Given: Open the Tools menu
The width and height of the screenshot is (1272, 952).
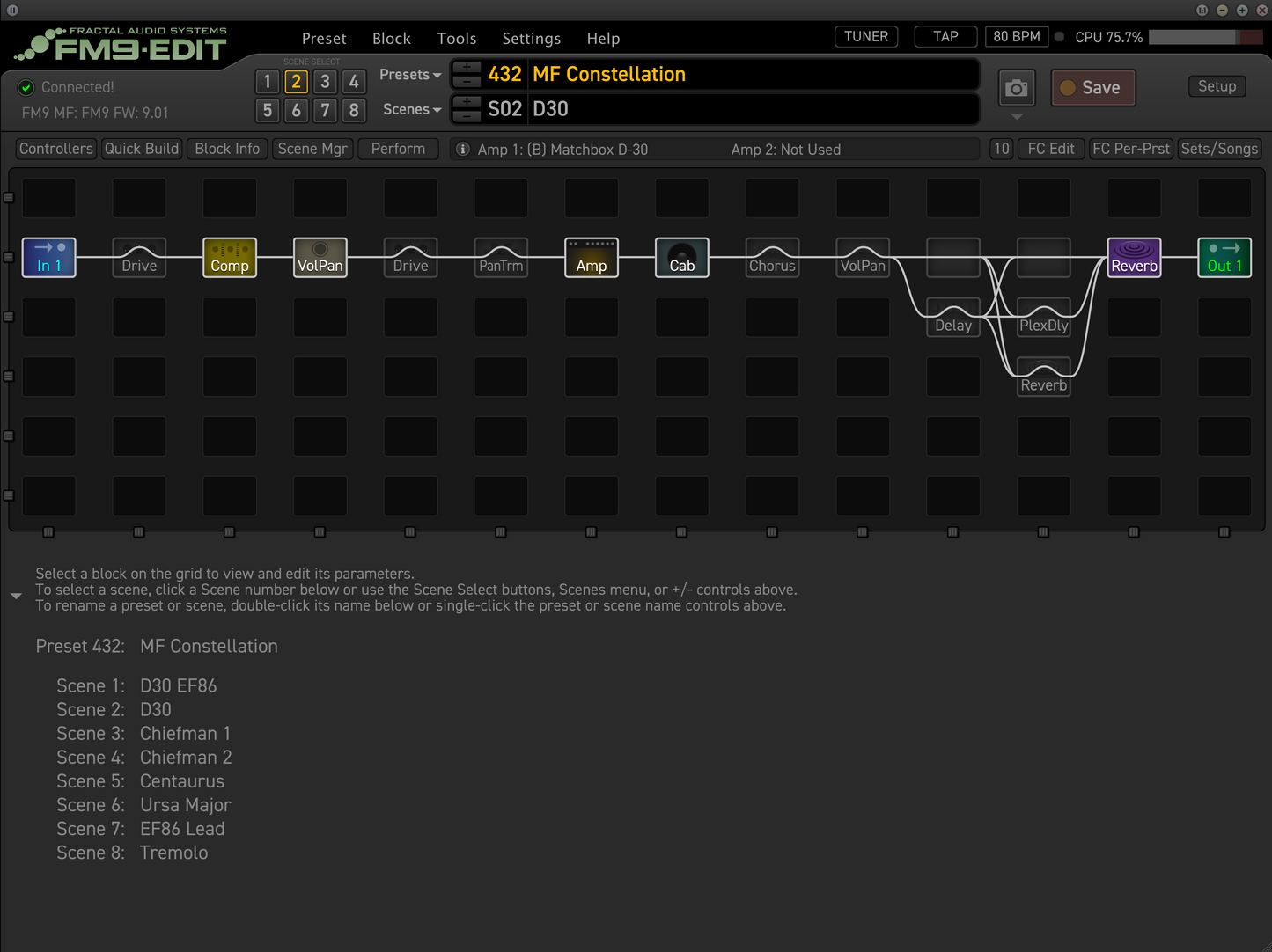Looking at the screenshot, I should pyautogui.click(x=456, y=38).
